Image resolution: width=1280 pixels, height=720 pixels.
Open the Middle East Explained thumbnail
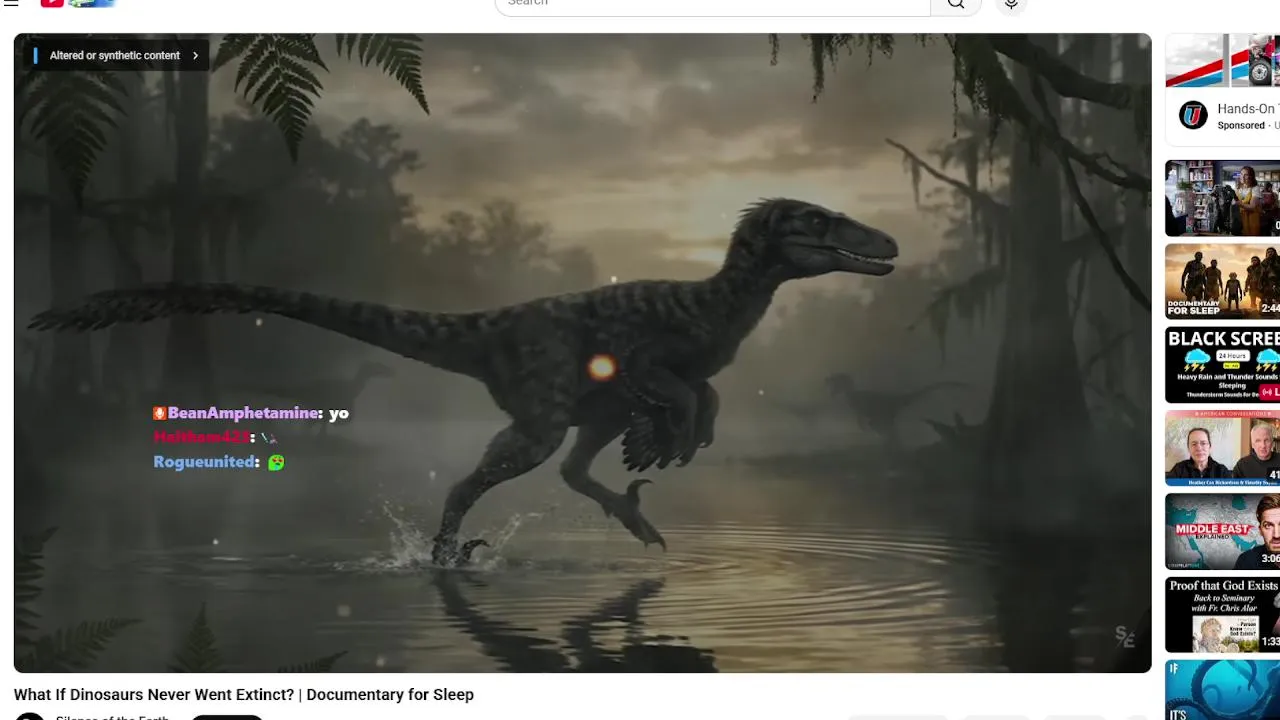click(x=1222, y=531)
